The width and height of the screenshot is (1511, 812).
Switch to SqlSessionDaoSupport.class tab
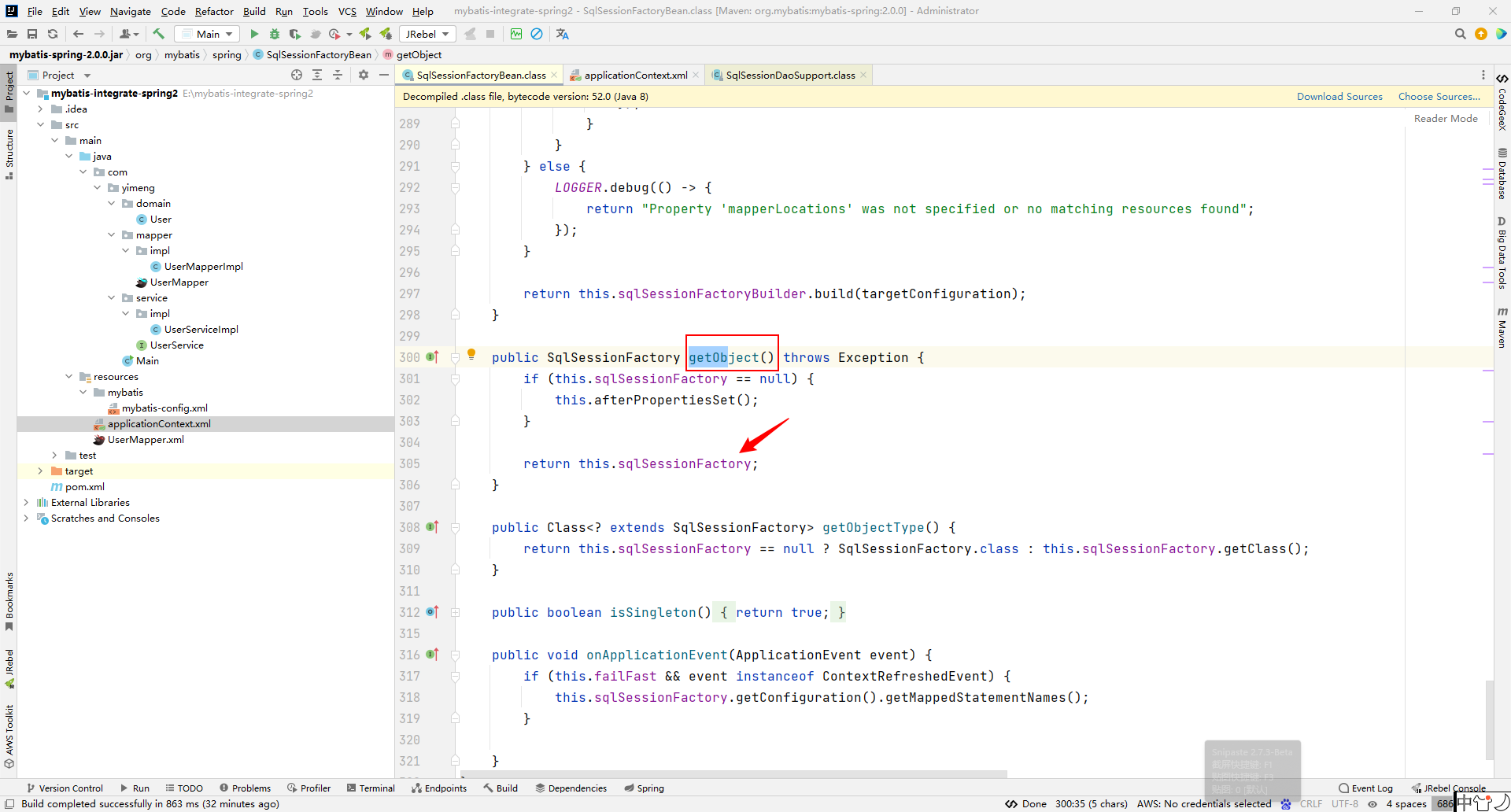[789, 75]
